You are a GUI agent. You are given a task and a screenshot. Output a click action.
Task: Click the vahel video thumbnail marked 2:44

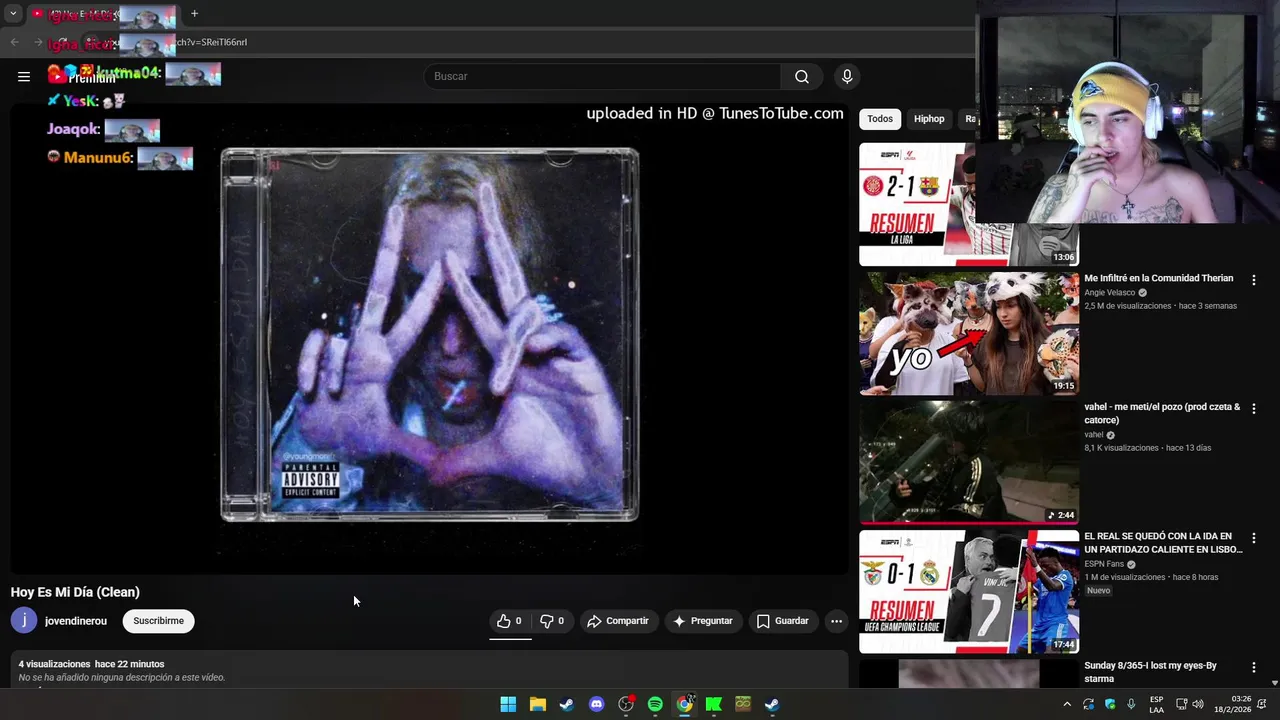[x=969, y=462]
